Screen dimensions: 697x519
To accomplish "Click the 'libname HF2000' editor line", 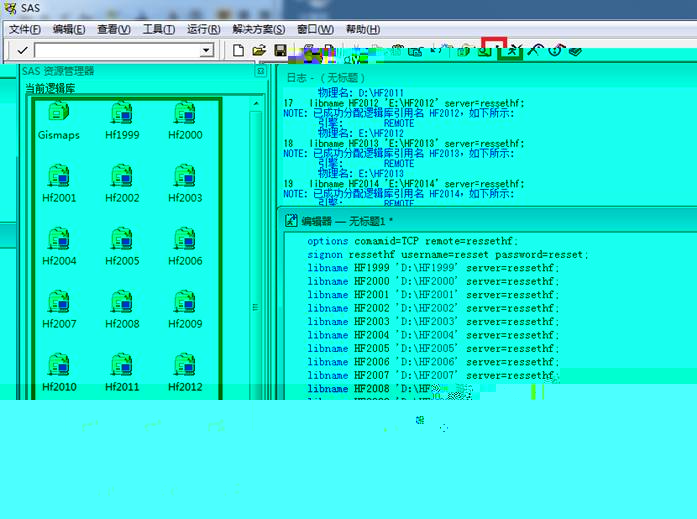I will tap(433, 281).
